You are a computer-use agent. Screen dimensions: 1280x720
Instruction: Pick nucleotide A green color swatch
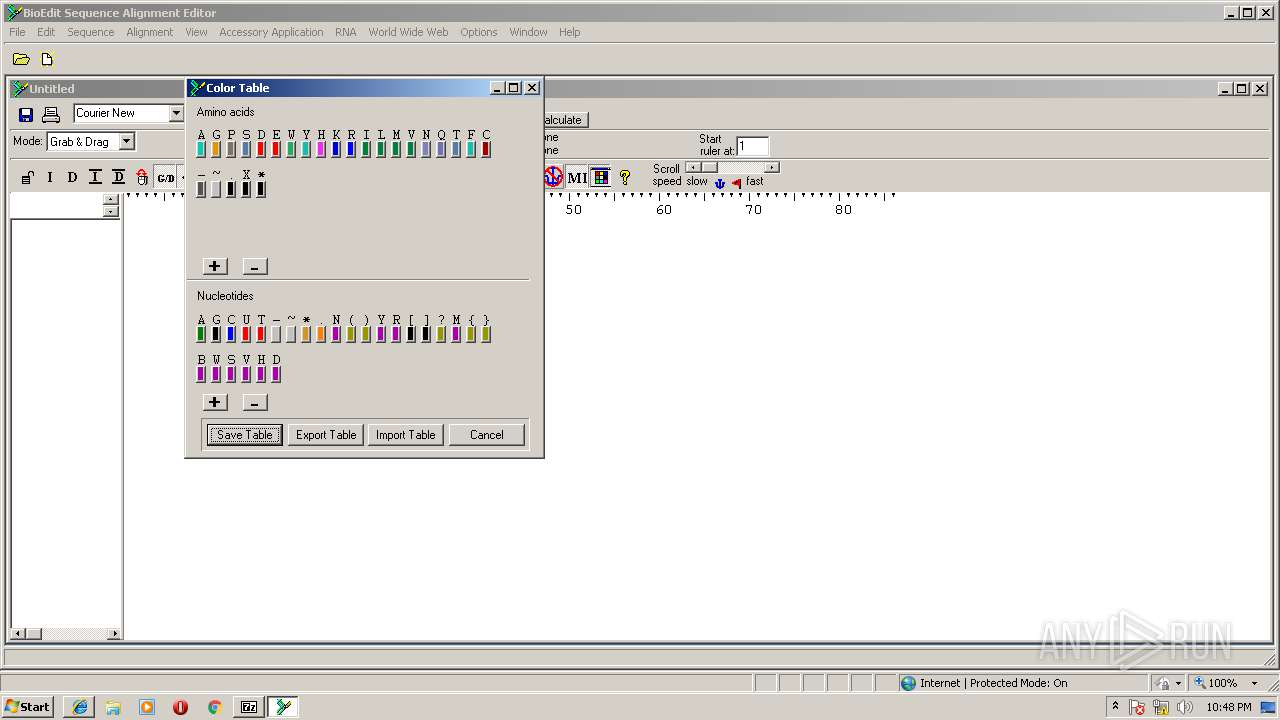point(201,333)
